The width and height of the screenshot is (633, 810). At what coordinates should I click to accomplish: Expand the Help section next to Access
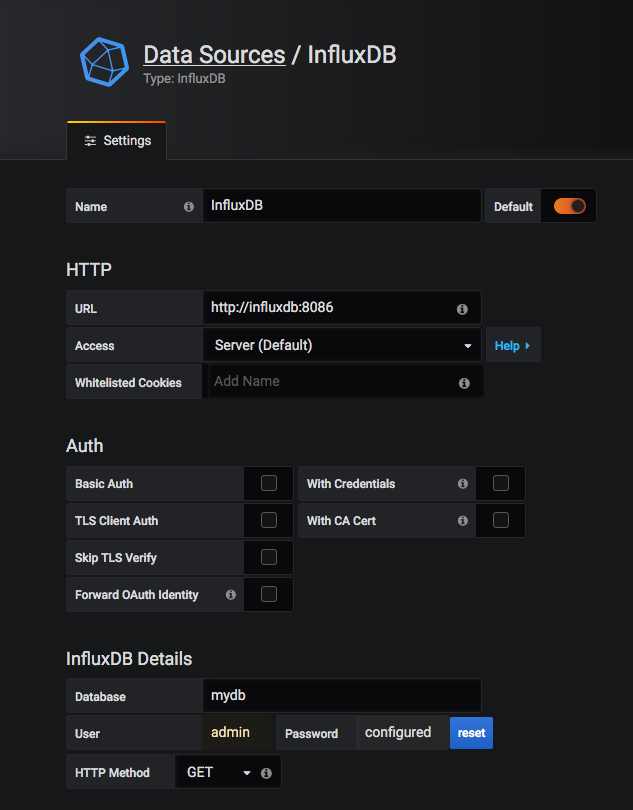[x=513, y=345]
